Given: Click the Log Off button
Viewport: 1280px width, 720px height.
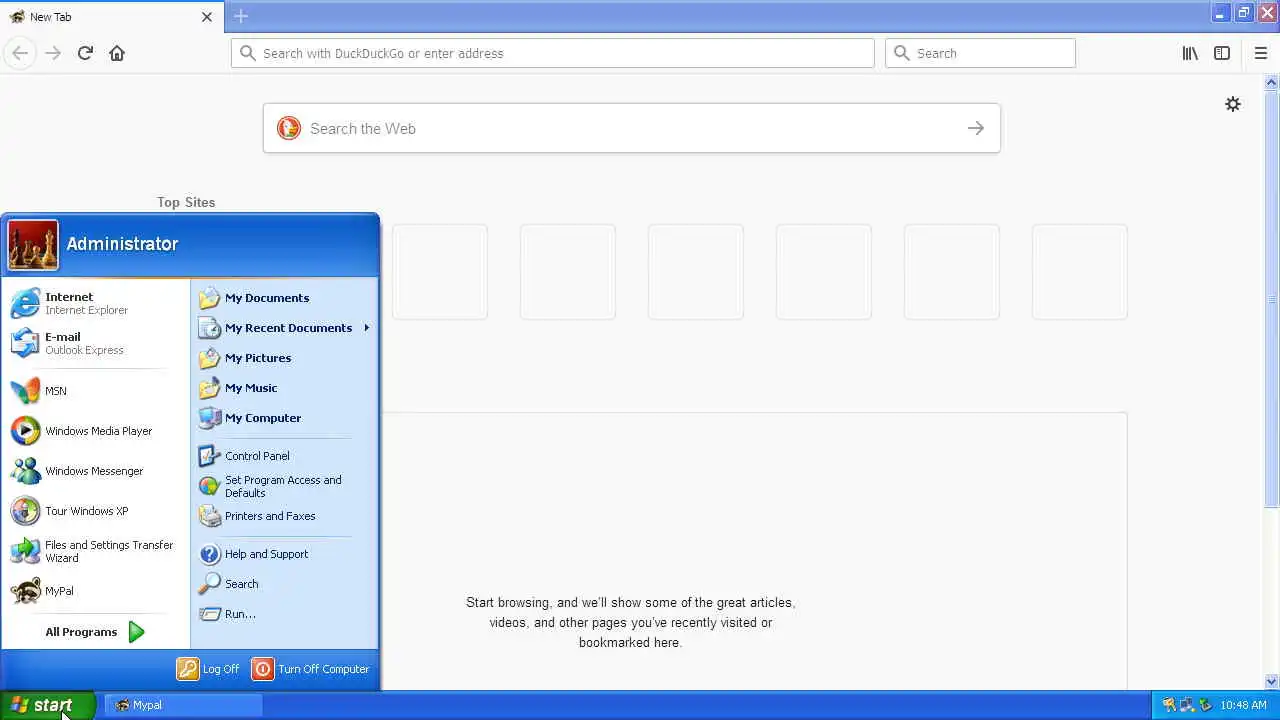Looking at the screenshot, I should click(x=208, y=669).
